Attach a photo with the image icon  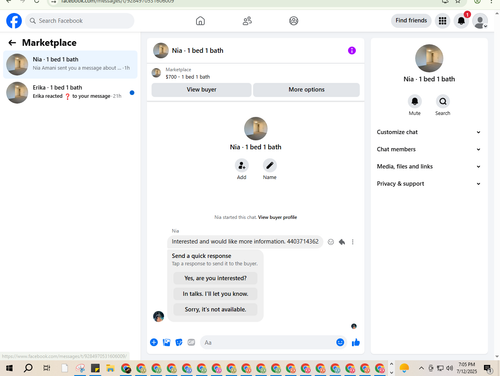point(166,342)
